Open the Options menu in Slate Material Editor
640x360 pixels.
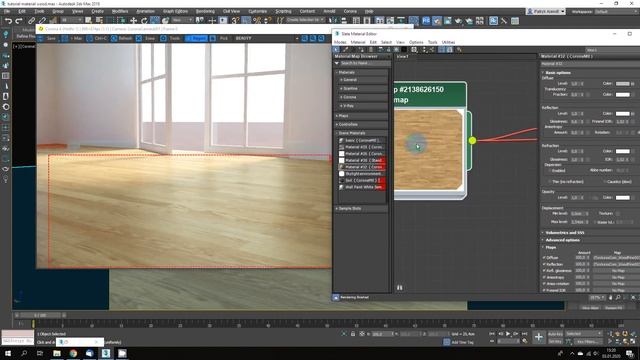tap(416, 42)
